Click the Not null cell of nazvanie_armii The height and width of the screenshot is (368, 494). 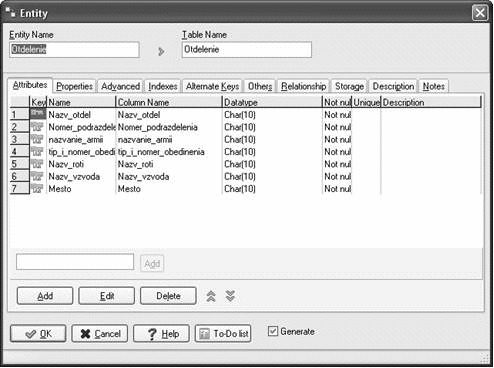(x=337, y=139)
